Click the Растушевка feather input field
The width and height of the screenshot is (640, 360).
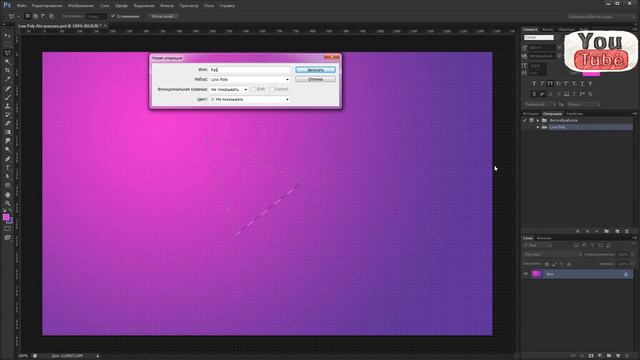coord(96,16)
